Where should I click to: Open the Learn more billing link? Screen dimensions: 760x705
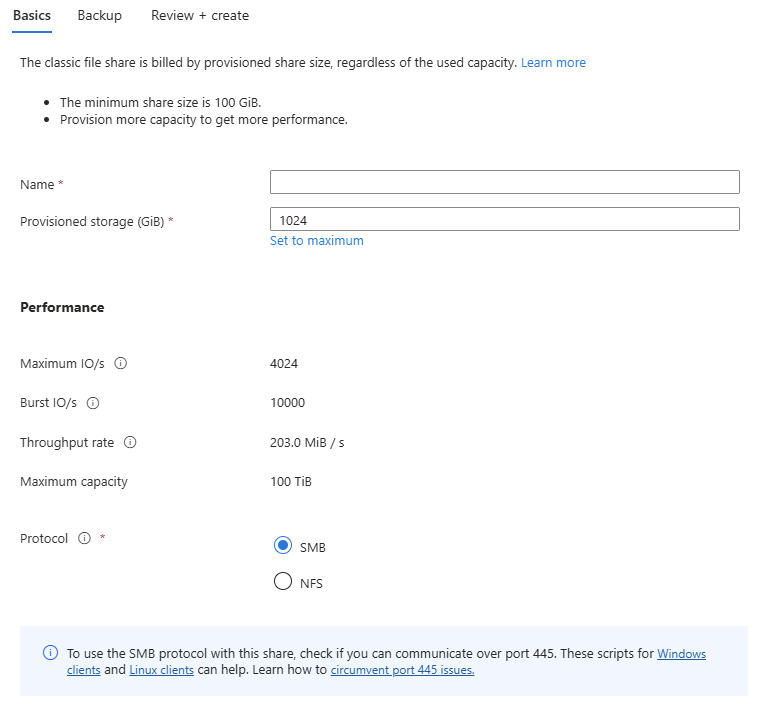tap(553, 63)
